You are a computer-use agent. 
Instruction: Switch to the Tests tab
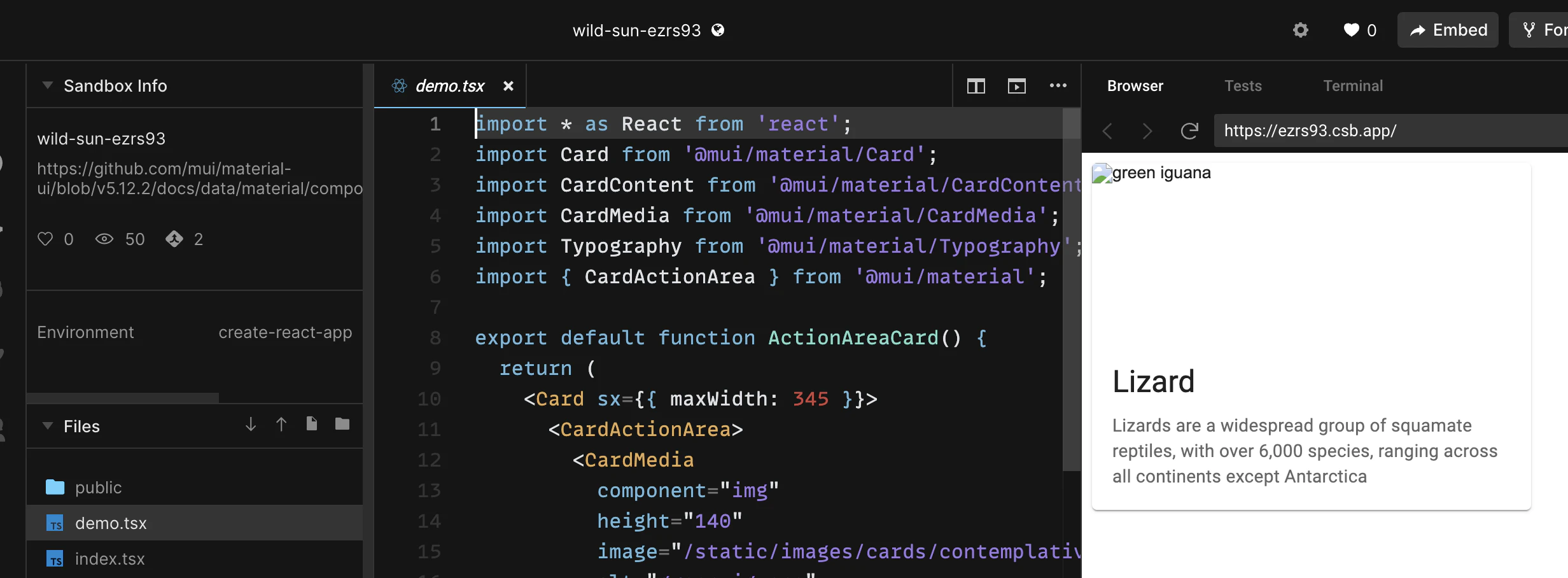pyautogui.click(x=1243, y=85)
